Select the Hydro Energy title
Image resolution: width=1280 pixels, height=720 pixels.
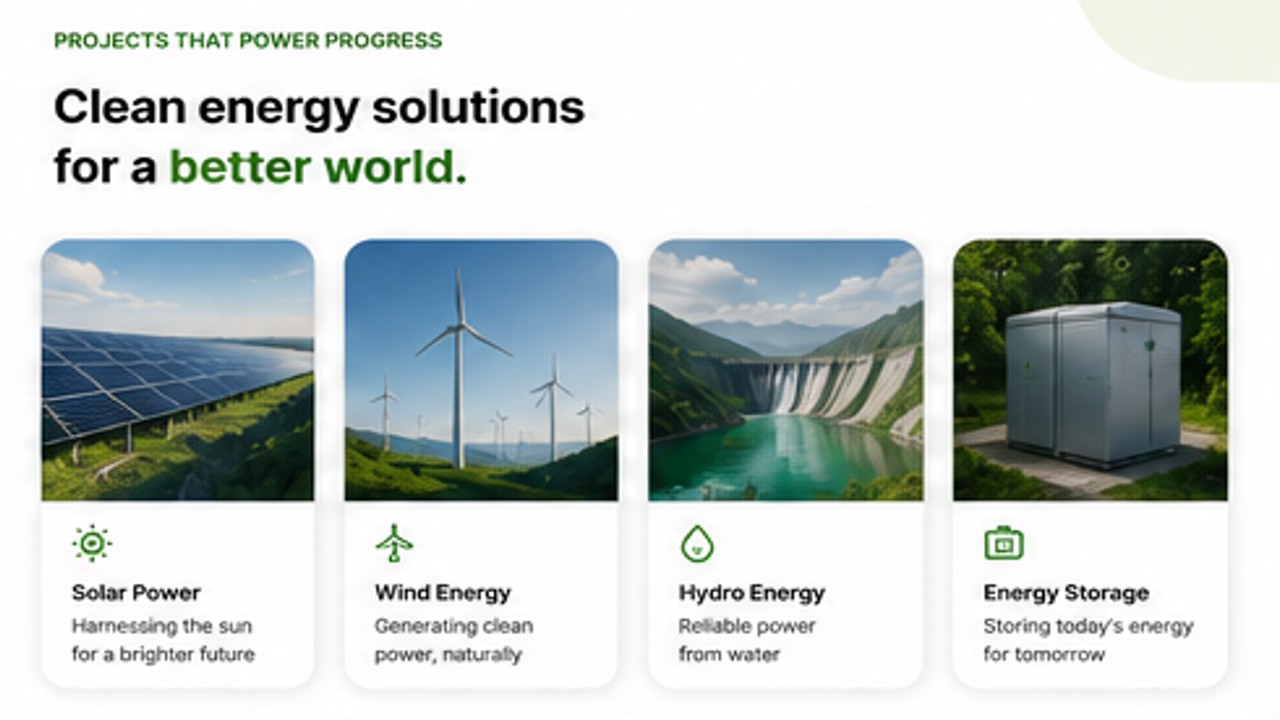point(752,593)
